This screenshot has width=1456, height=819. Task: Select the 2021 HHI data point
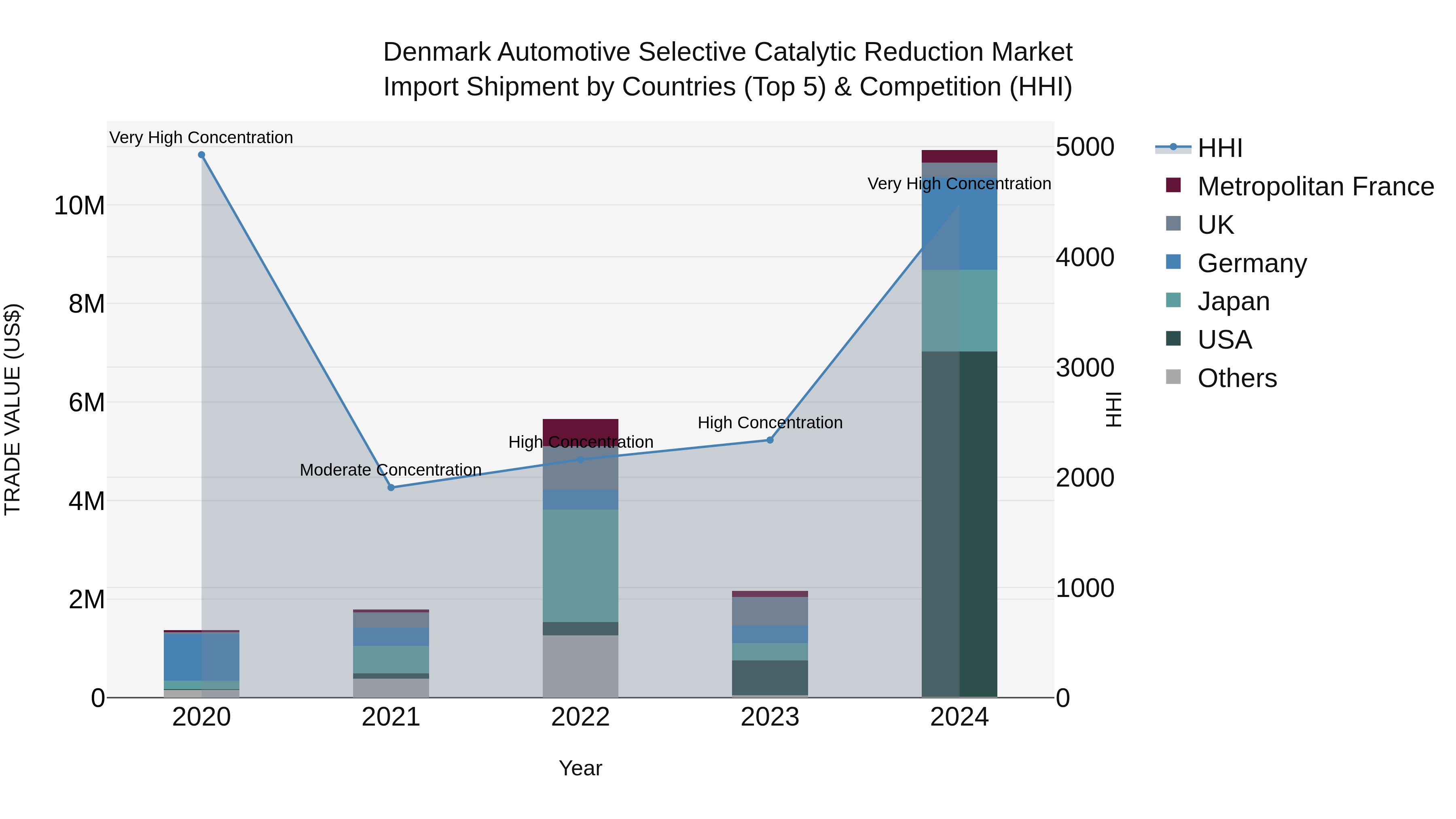[x=391, y=488]
